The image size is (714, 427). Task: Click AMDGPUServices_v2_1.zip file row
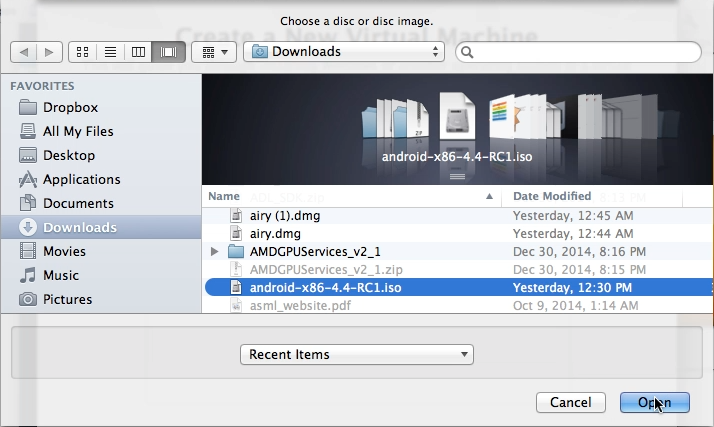coord(457,269)
